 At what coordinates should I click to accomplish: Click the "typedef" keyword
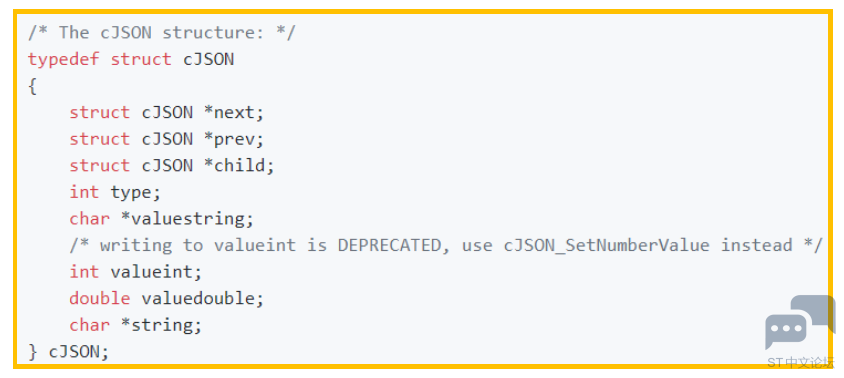click(64, 59)
